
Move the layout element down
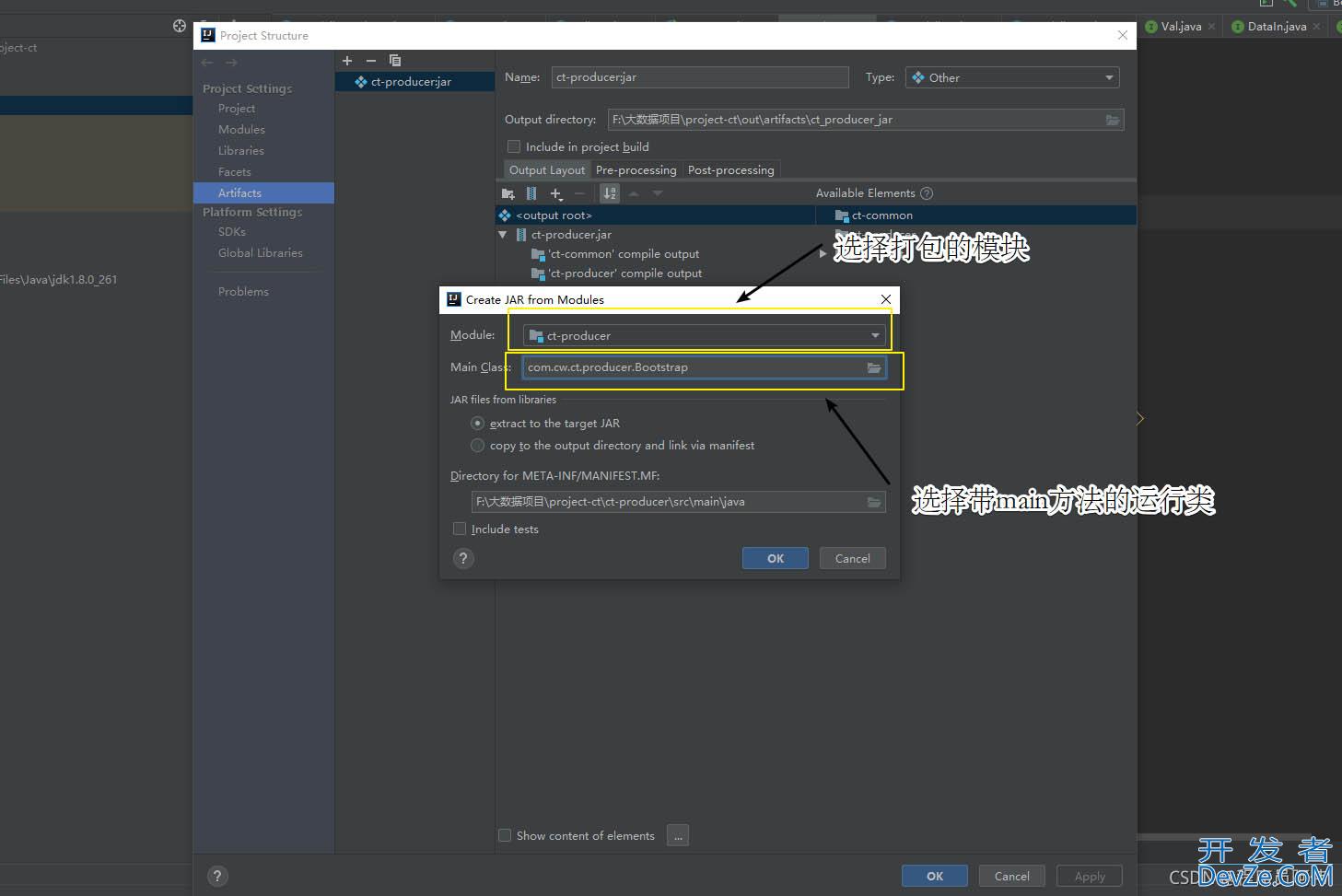click(x=658, y=193)
